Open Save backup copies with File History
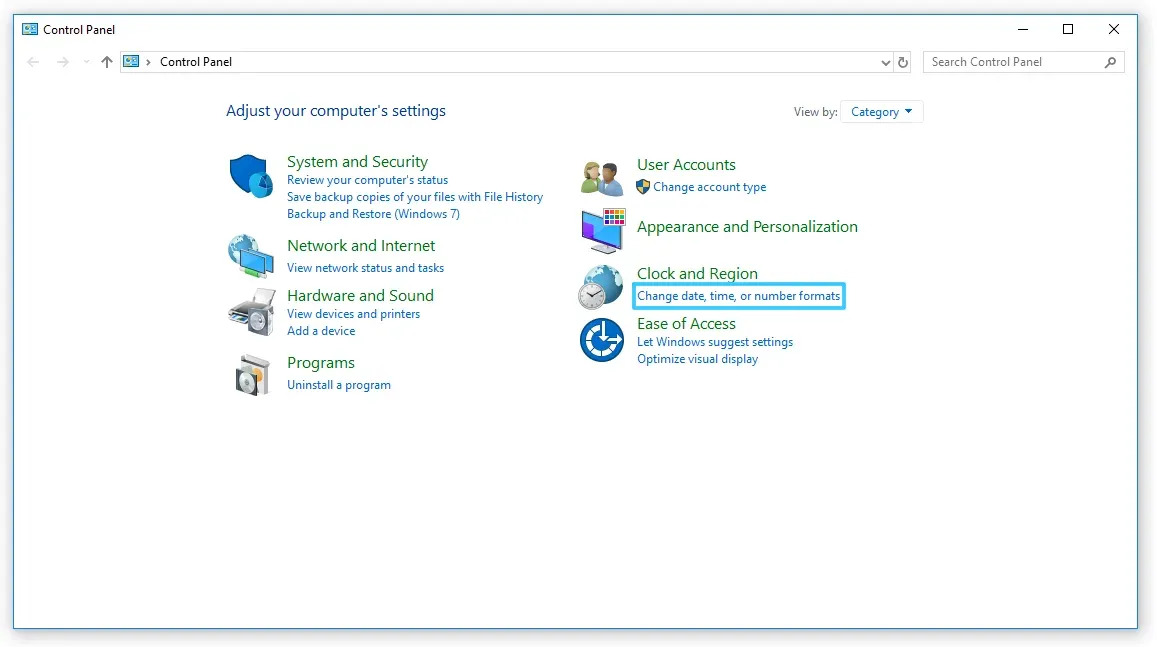 [415, 197]
